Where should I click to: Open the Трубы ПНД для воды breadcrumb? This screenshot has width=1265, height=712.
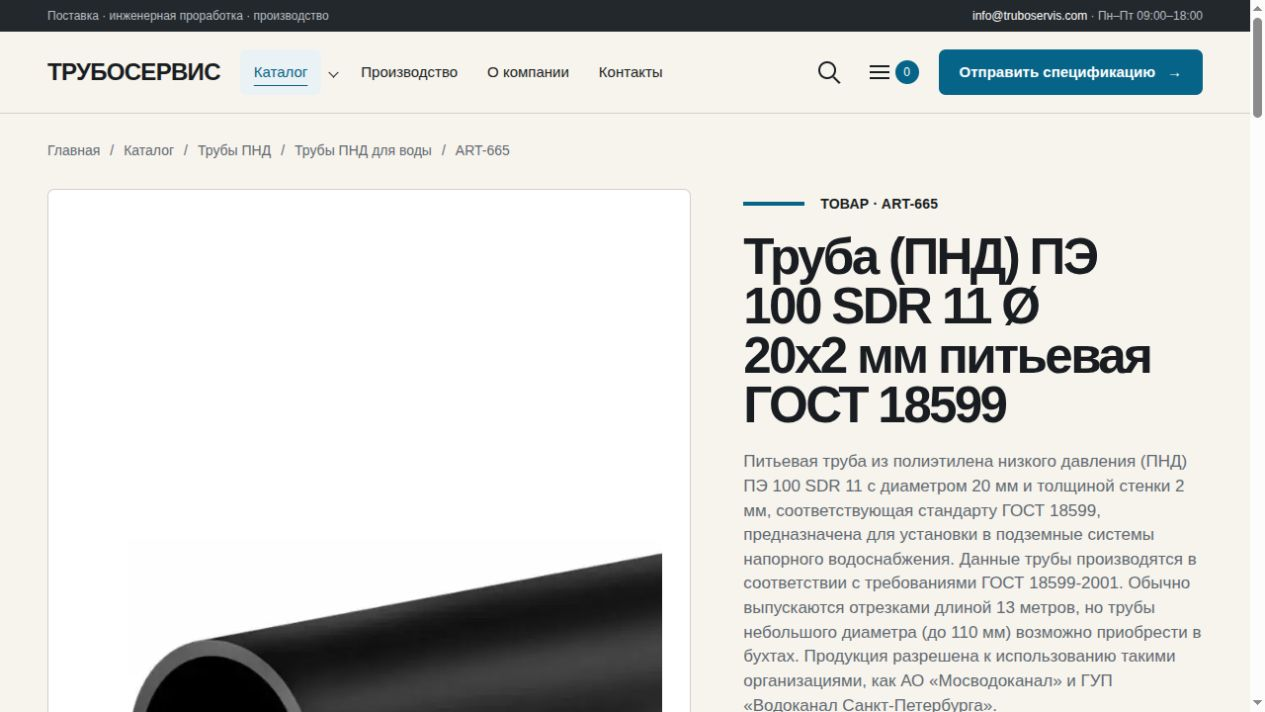click(363, 150)
